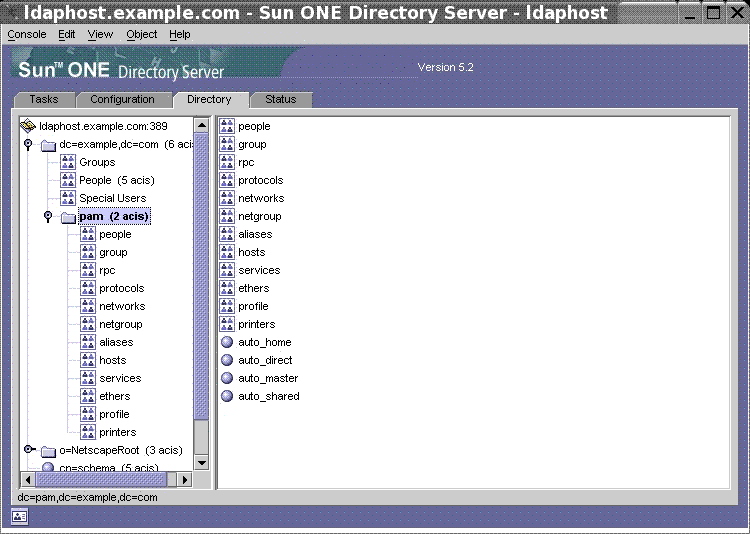Switch to the Status tab
Viewport: 750px width, 534px height.
(x=281, y=100)
